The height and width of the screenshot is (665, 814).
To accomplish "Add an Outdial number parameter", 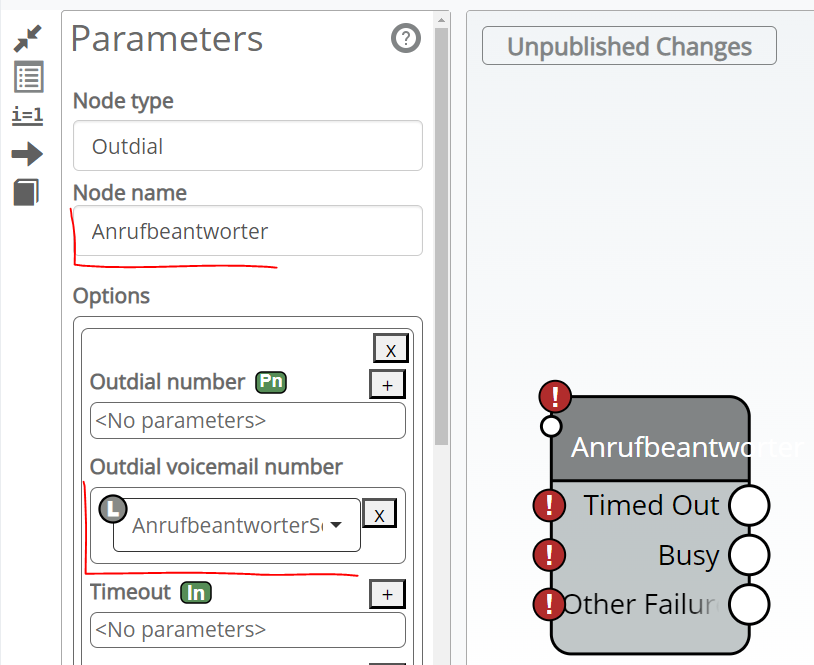I will pyautogui.click(x=387, y=384).
